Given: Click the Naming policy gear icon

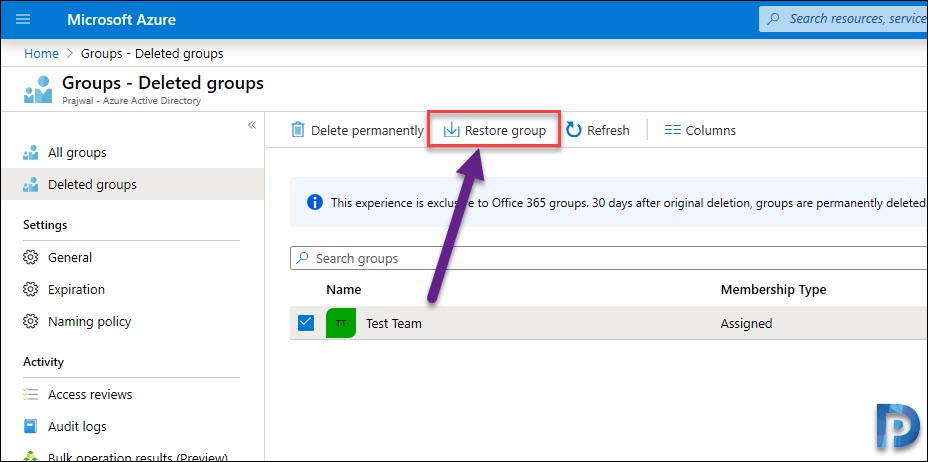Looking at the screenshot, I should [30, 322].
